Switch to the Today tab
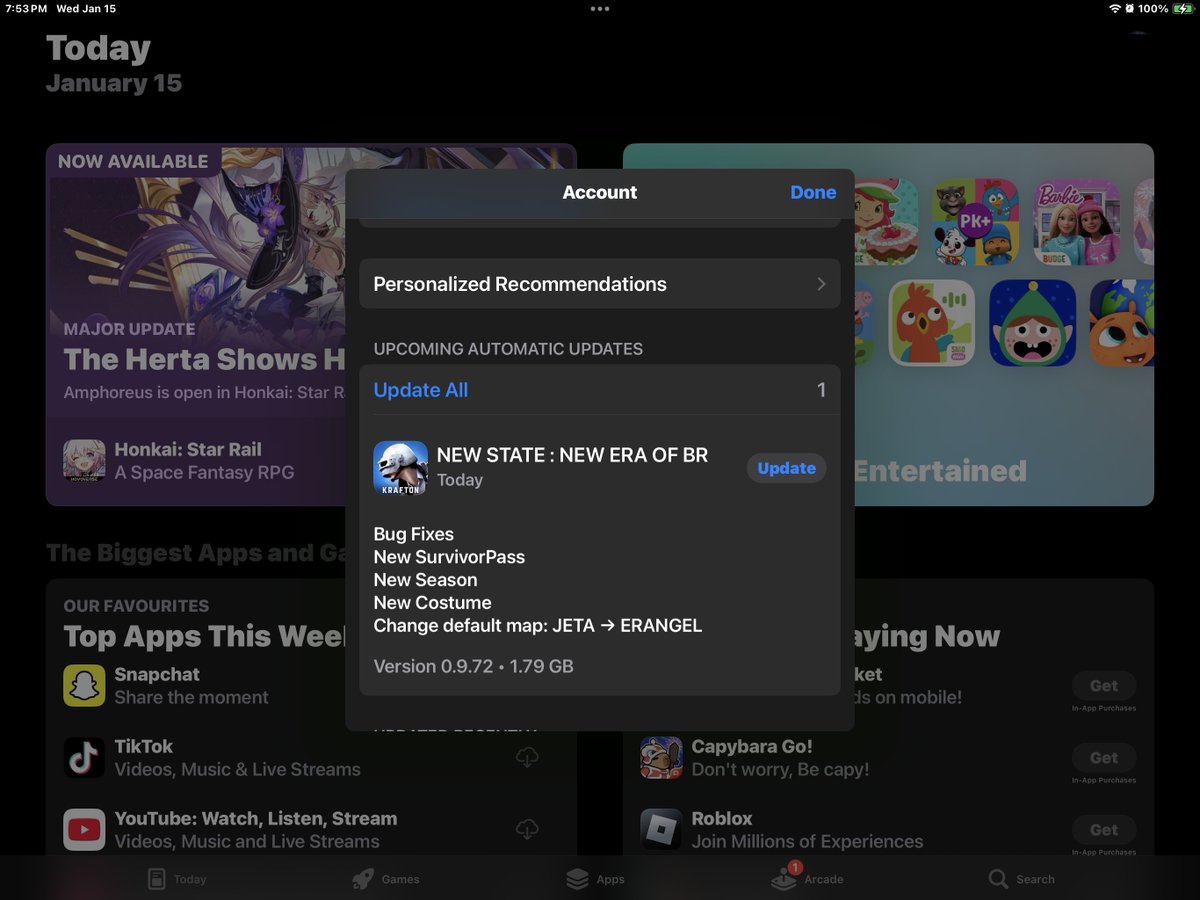 pos(177,879)
